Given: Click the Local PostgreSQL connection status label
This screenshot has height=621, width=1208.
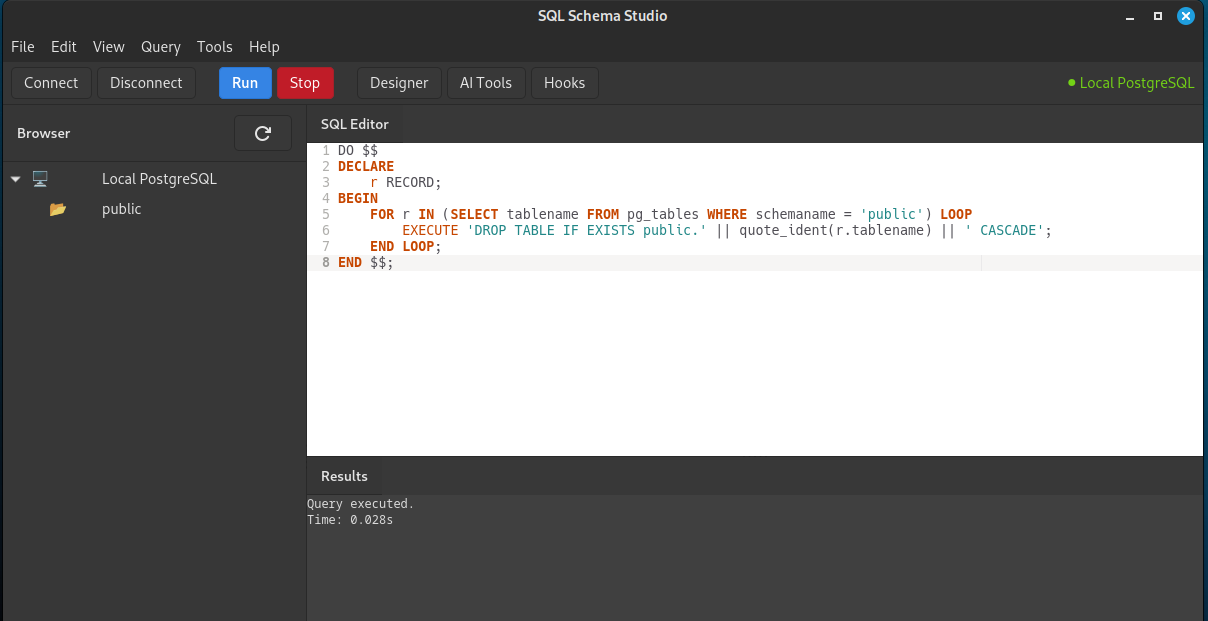Looking at the screenshot, I should [x=1137, y=83].
